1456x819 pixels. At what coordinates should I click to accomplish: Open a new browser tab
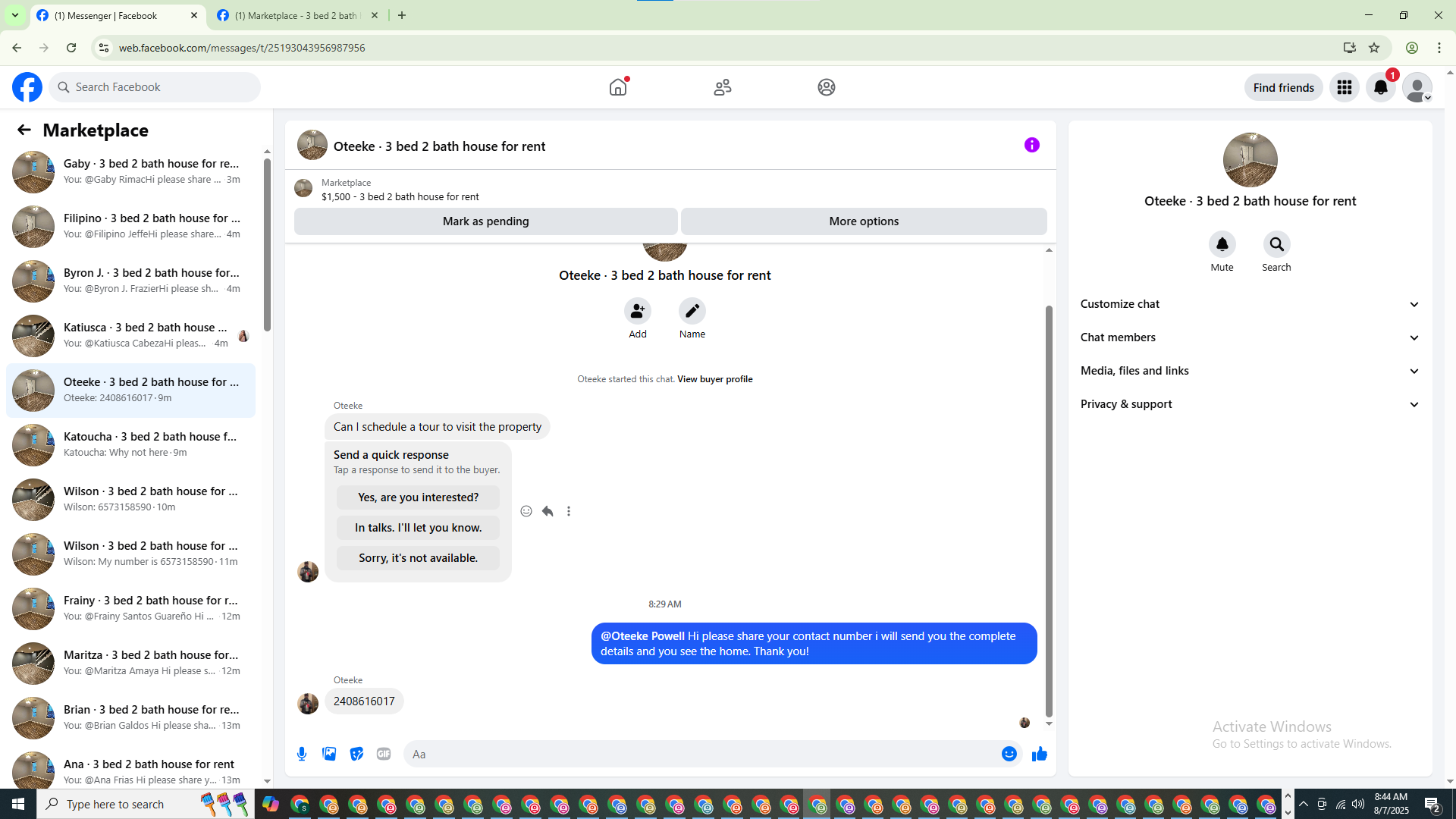402,15
